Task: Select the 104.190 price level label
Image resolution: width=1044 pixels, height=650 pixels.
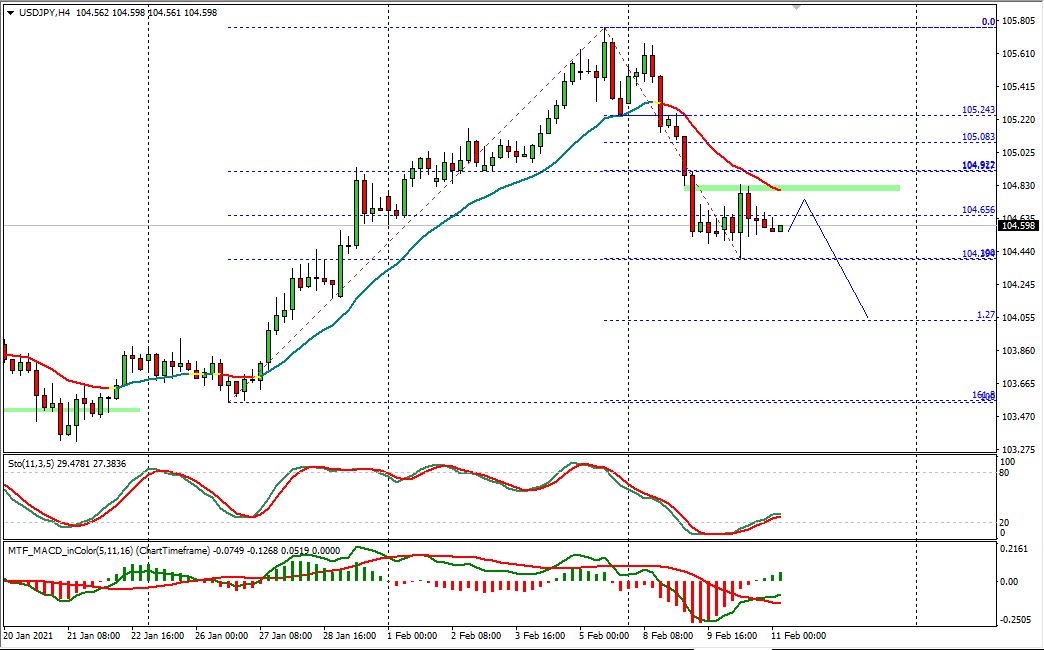Action: tap(974, 254)
